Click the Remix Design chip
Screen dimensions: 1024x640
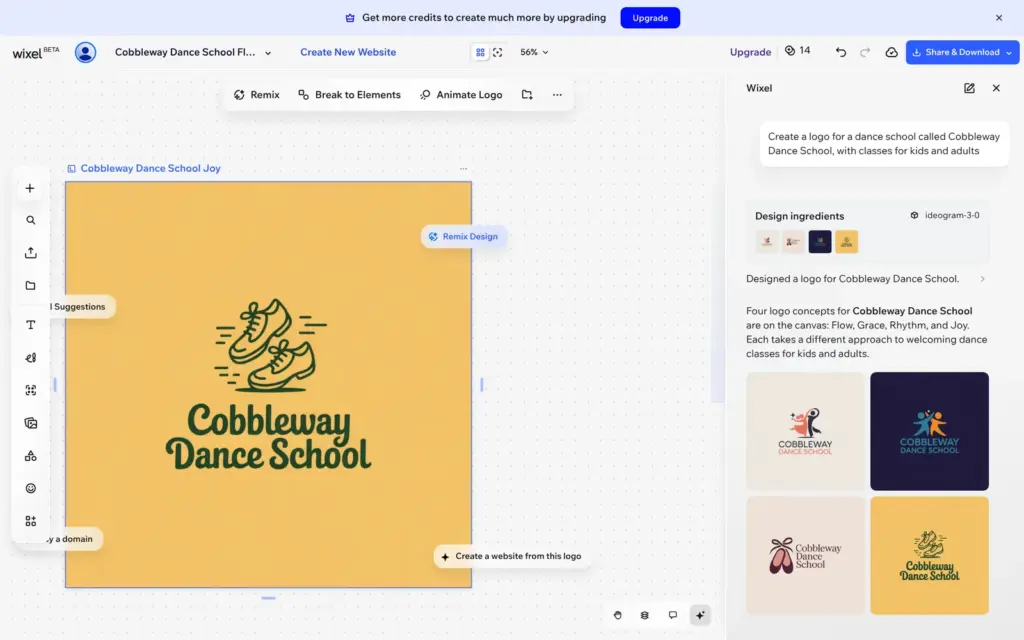pyautogui.click(x=464, y=236)
